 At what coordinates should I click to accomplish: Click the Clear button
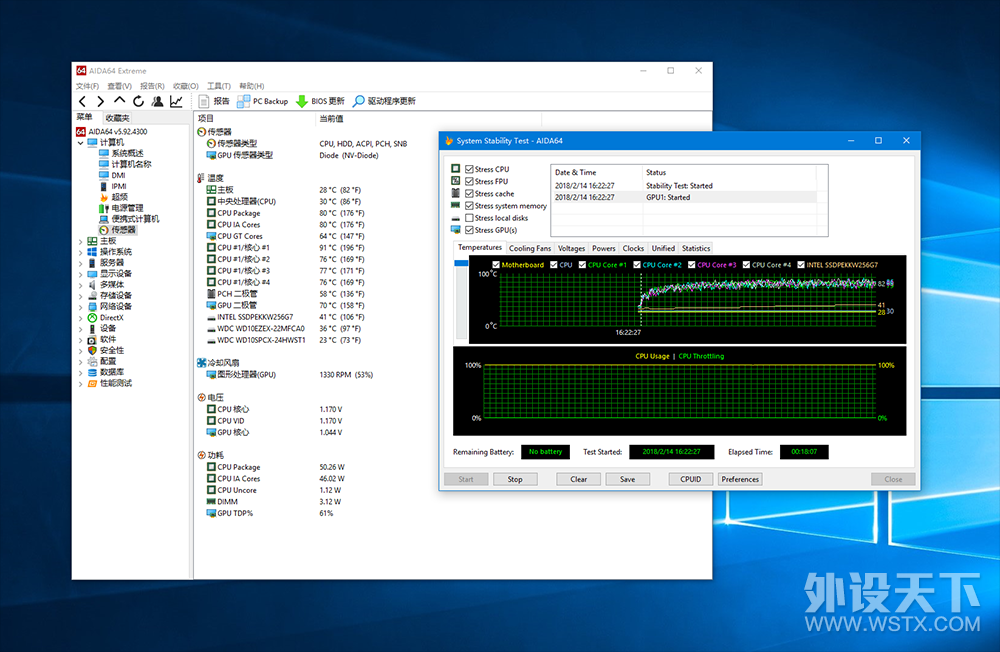pyautogui.click(x=578, y=479)
